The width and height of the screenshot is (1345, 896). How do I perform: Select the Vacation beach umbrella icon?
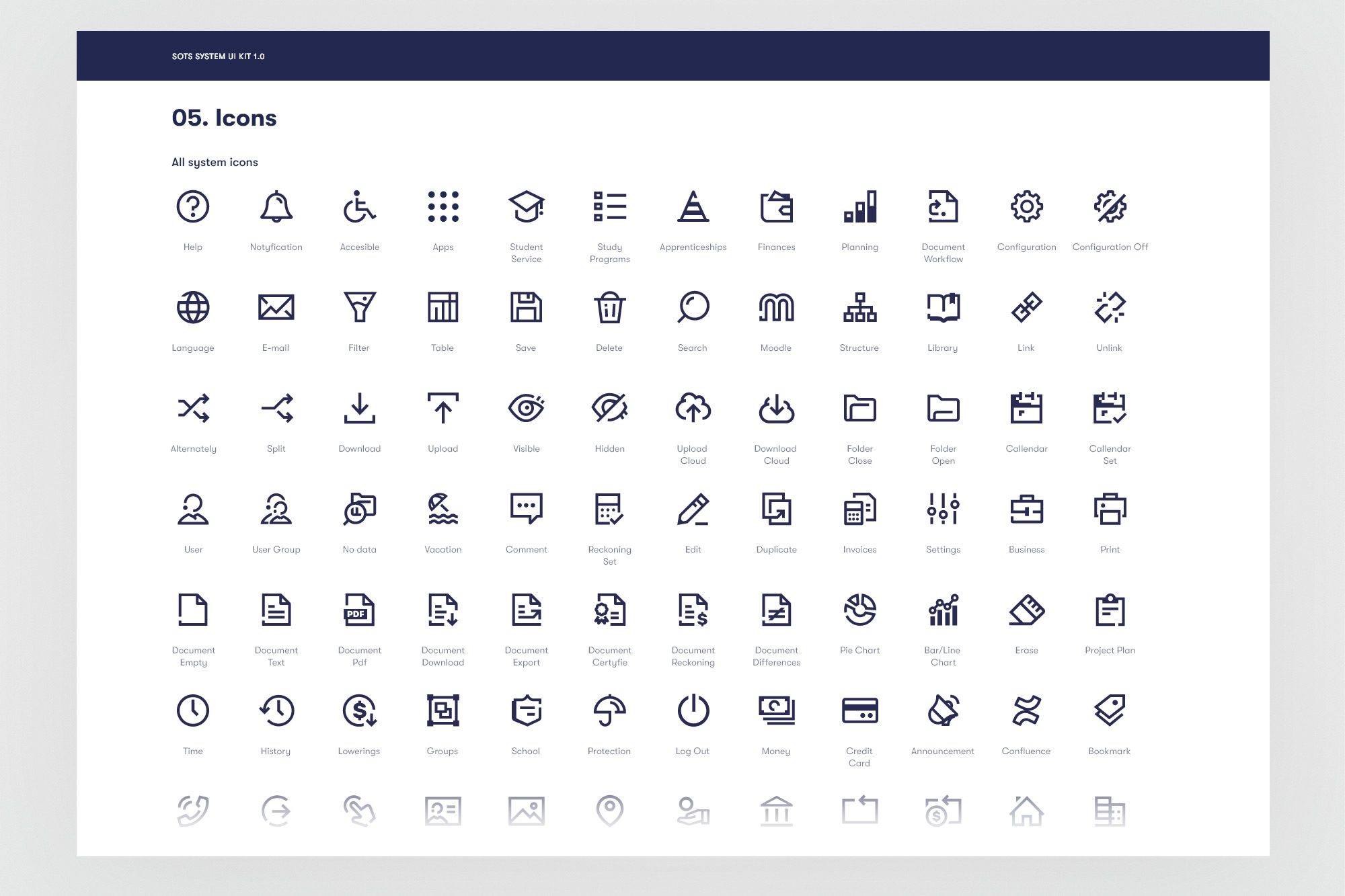[x=443, y=509]
